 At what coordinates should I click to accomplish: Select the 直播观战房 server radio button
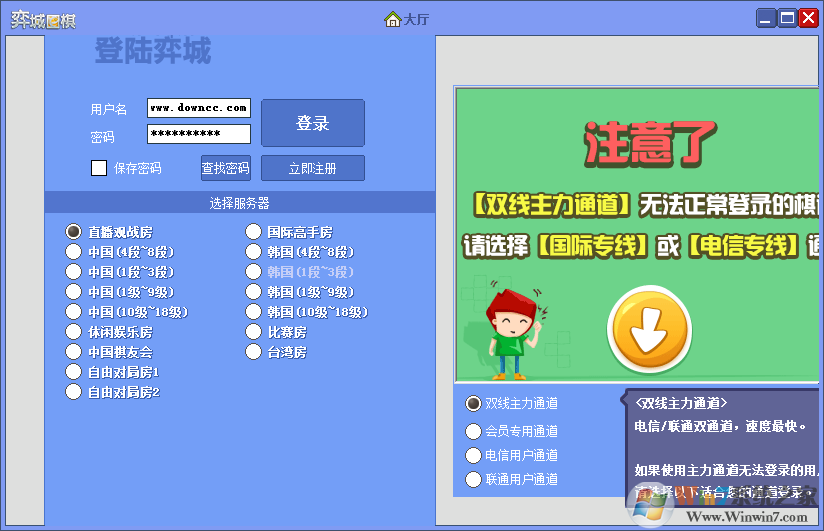[x=73, y=232]
